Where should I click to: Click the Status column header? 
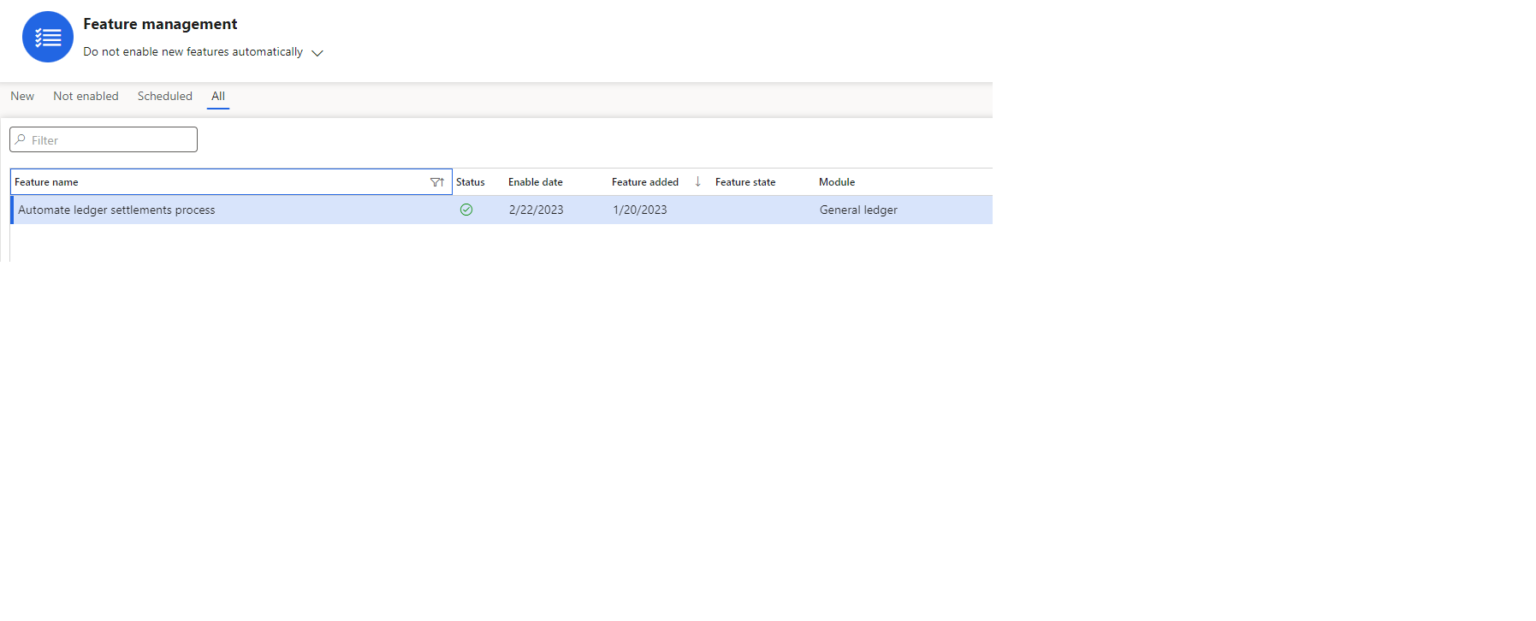(x=470, y=182)
